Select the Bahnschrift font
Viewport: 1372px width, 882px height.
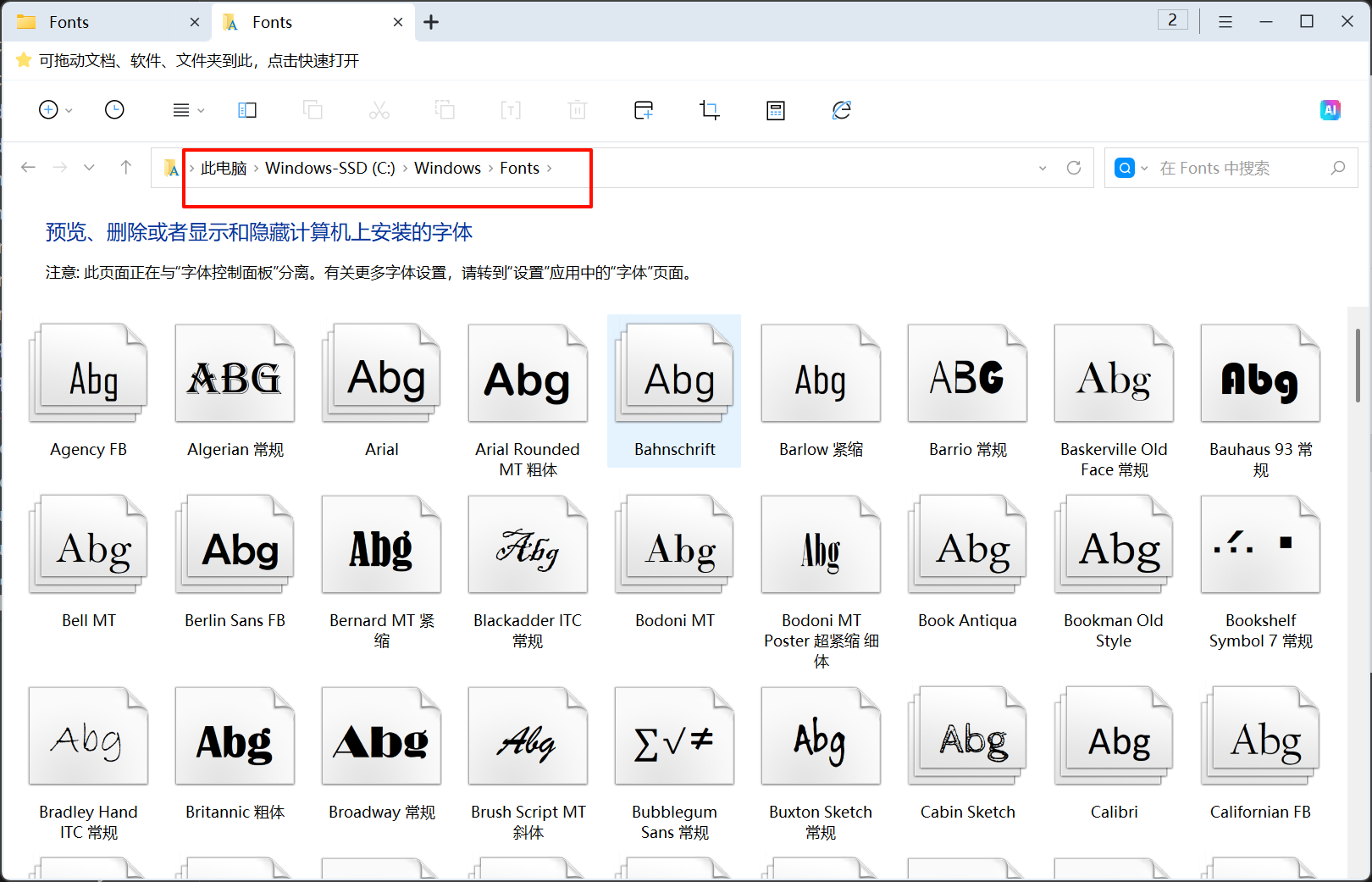675,391
